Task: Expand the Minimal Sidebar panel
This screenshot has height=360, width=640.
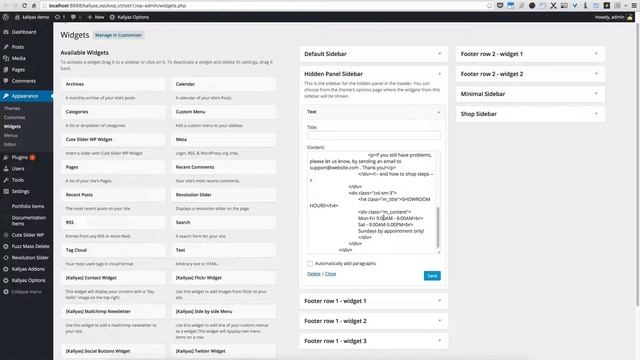Action: pyautogui.click(x=530, y=94)
